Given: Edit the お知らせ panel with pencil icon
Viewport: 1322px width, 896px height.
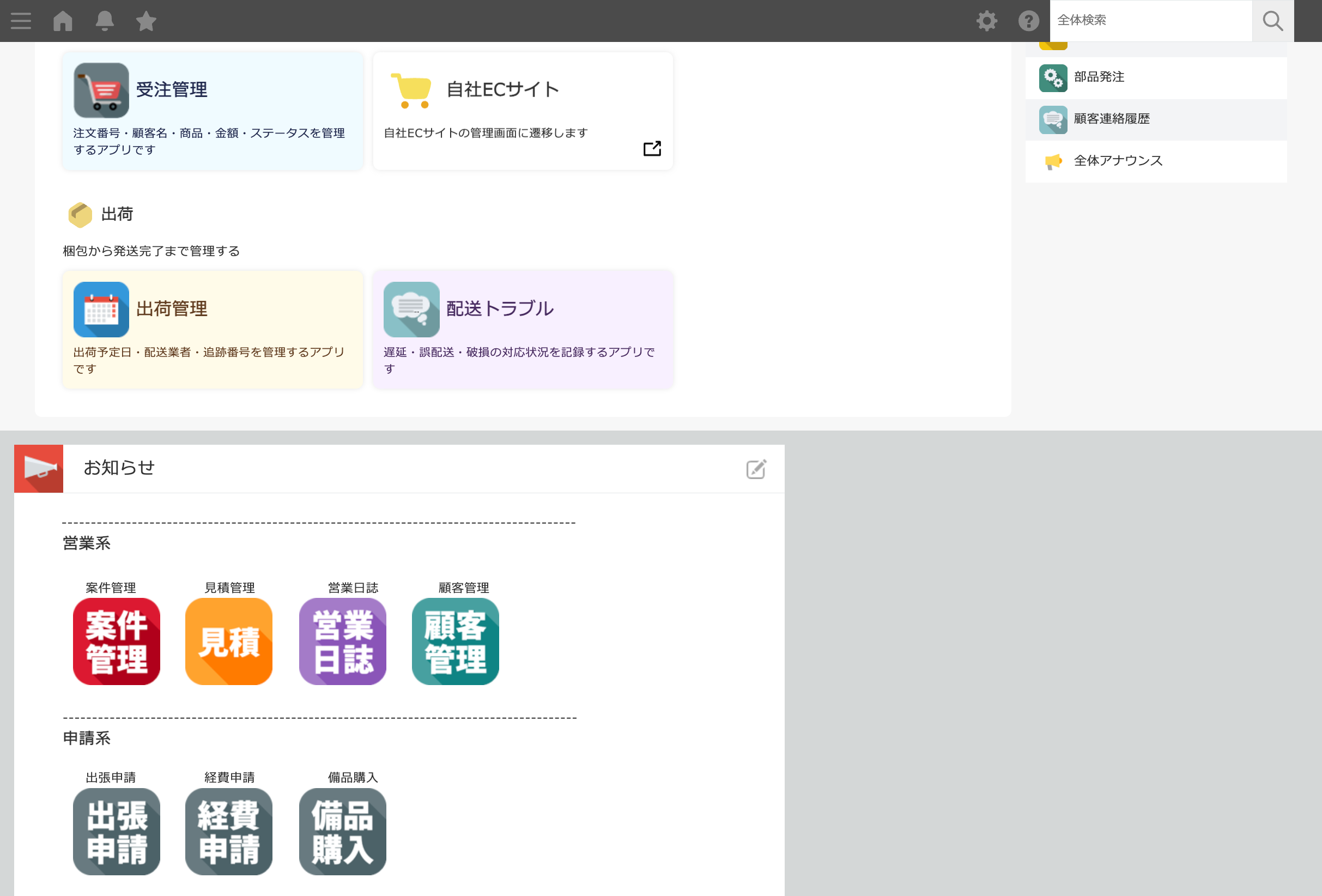Looking at the screenshot, I should (x=756, y=469).
